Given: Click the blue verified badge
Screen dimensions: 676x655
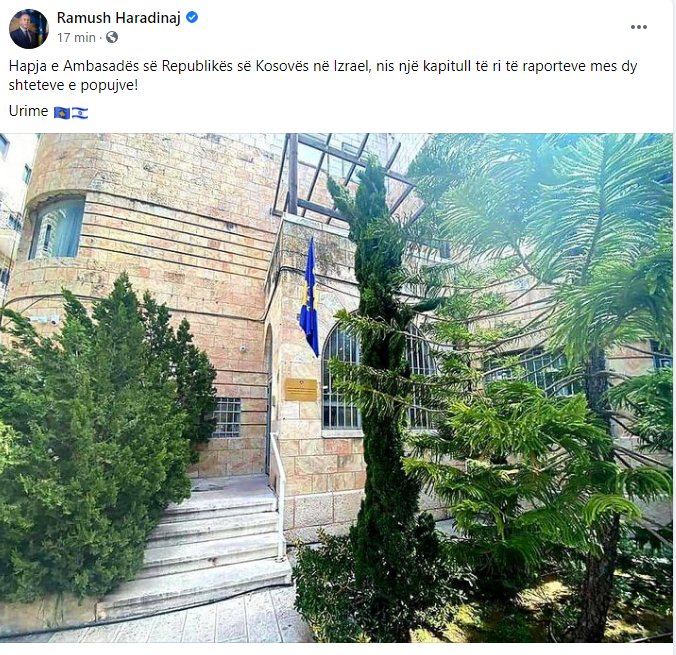Looking at the screenshot, I should click(x=192, y=17).
